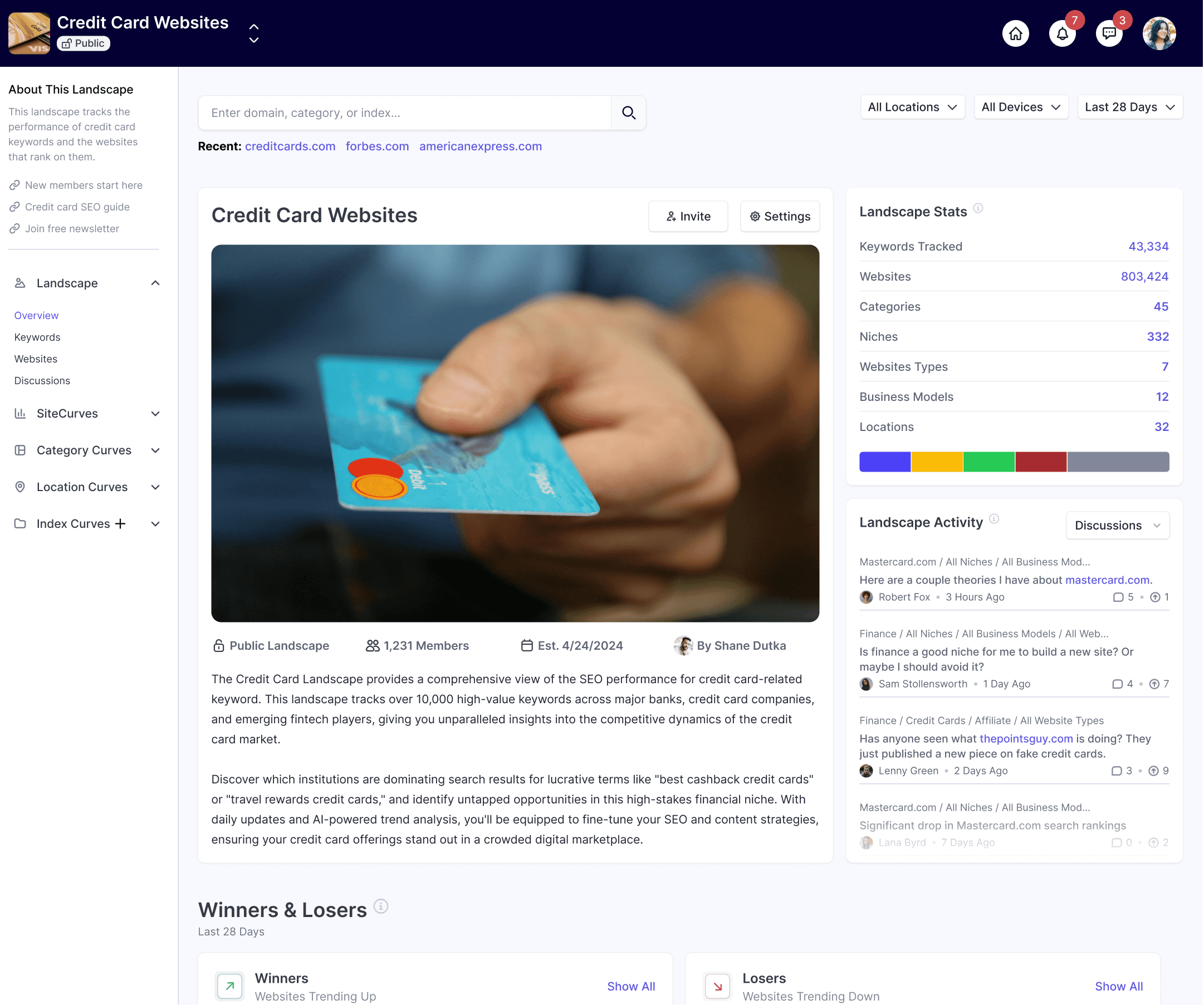Expand the Location Curves sidebar section
This screenshot has width=1204, height=1005.
[155, 487]
